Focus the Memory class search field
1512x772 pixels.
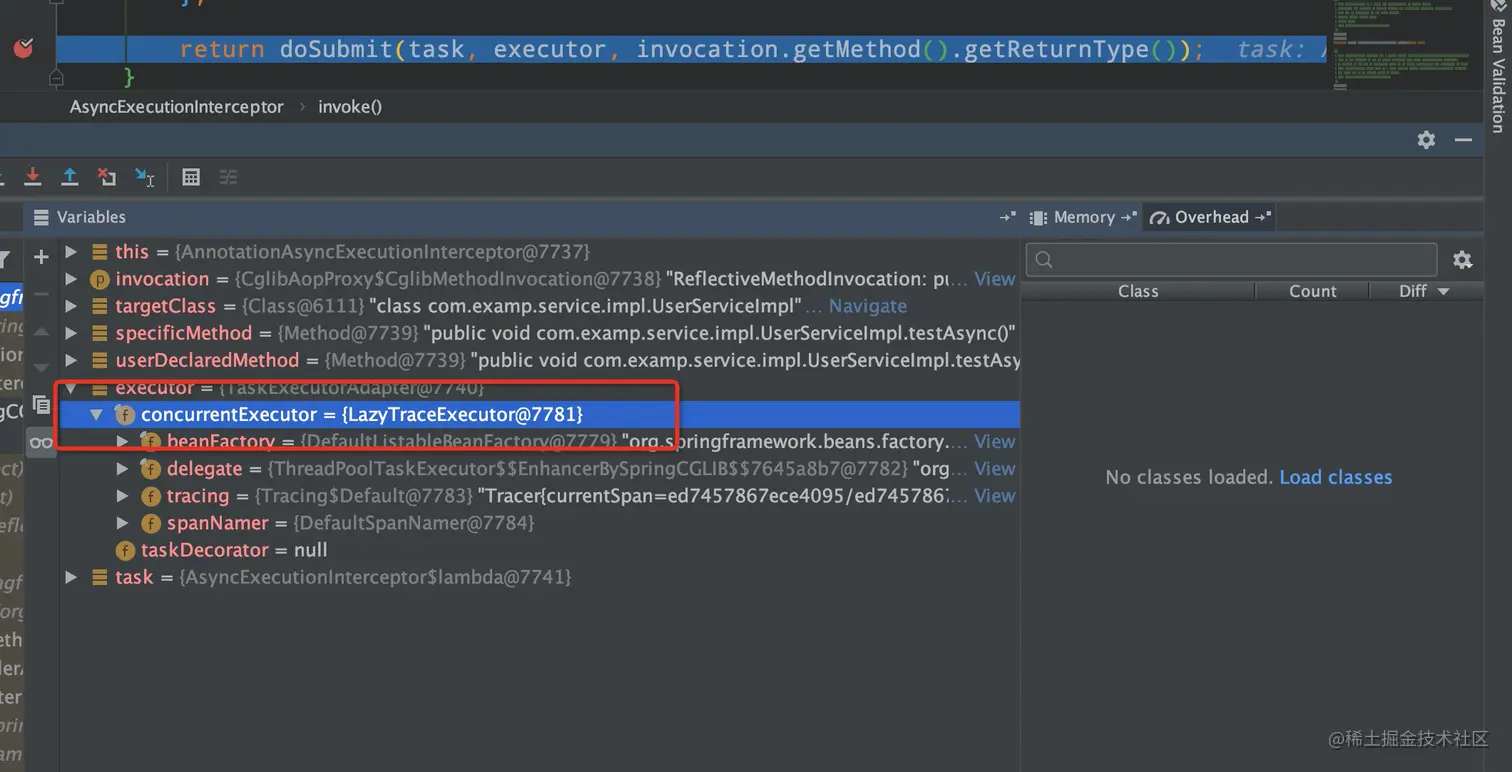pyautogui.click(x=1232, y=260)
